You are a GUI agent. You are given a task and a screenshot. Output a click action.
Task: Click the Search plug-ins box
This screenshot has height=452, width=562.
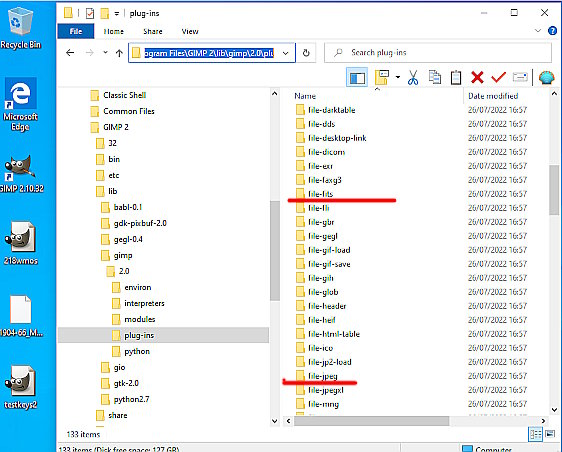point(438,53)
